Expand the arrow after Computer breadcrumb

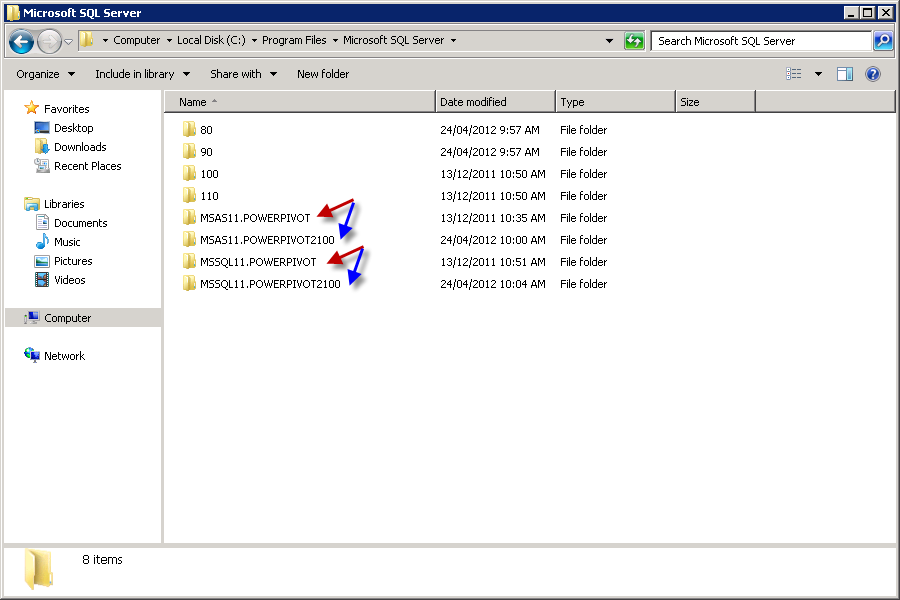point(169,40)
